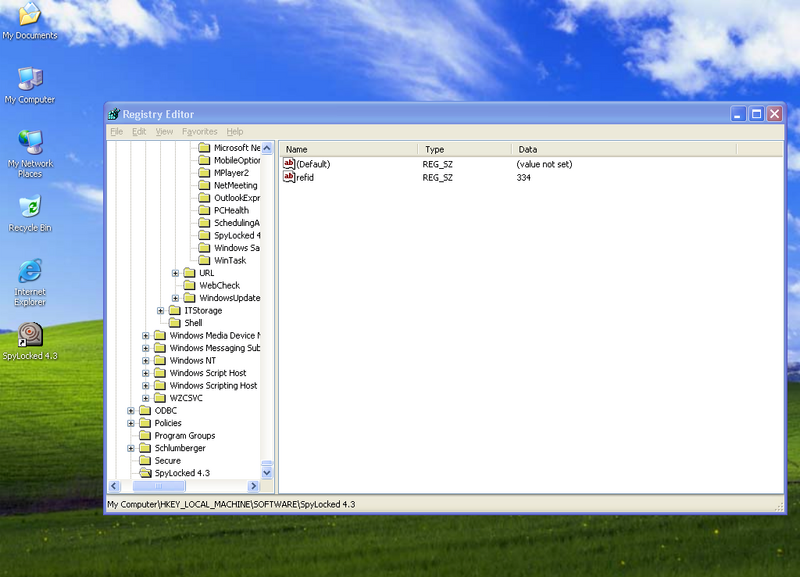This screenshot has height=577, width=800.
Task: Click the ODBC folder icon
Action: [145, 410]
